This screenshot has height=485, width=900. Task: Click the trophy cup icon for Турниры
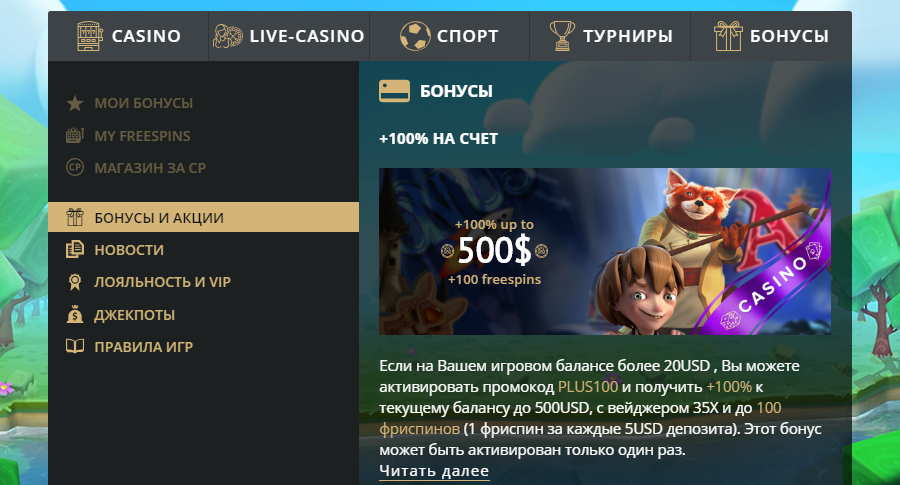562,36
